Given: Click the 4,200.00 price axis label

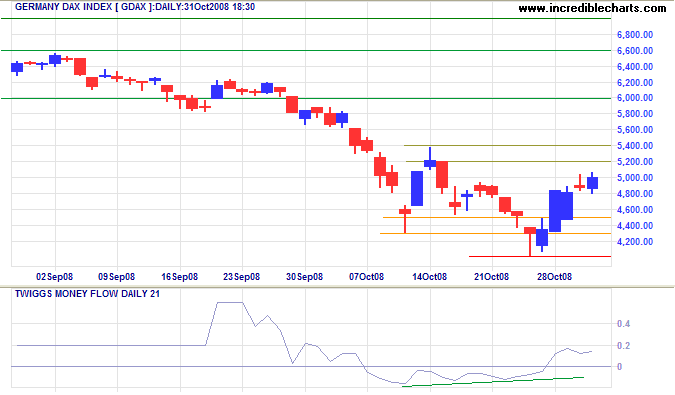Looking at the screenshot, I should [x=635, y=242].
